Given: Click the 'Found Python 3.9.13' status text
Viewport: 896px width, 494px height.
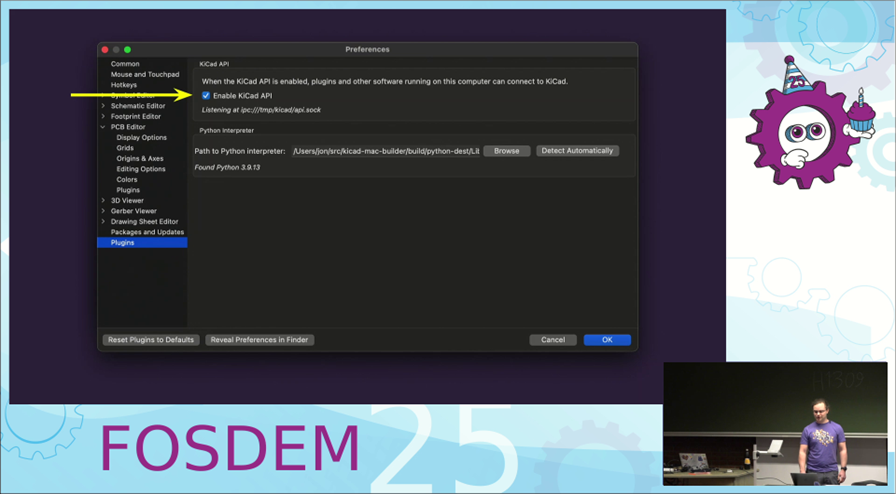Looking at the screenshot, I should [227, 168].
